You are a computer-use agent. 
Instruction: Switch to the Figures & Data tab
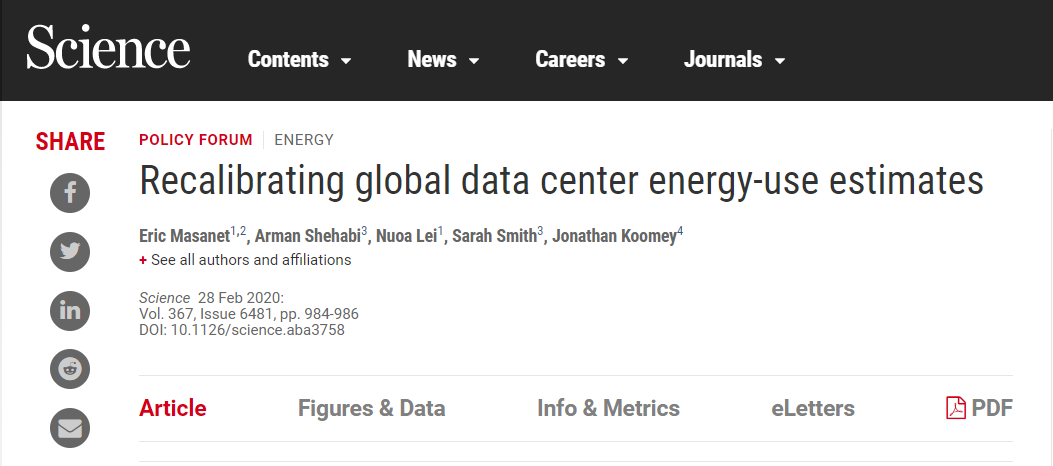pos(371,408)
